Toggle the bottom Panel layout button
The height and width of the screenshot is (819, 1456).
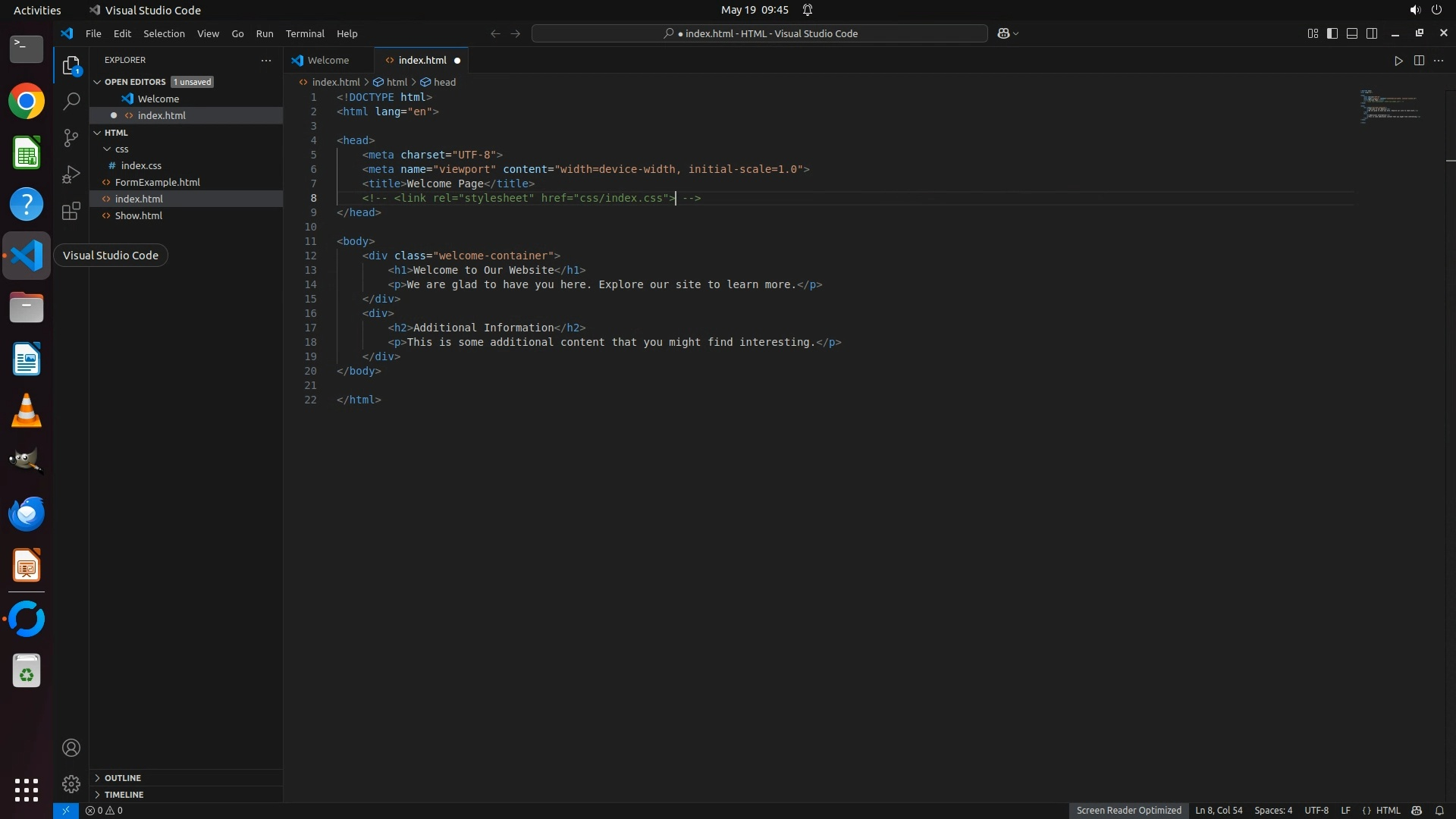[1352, 33]
